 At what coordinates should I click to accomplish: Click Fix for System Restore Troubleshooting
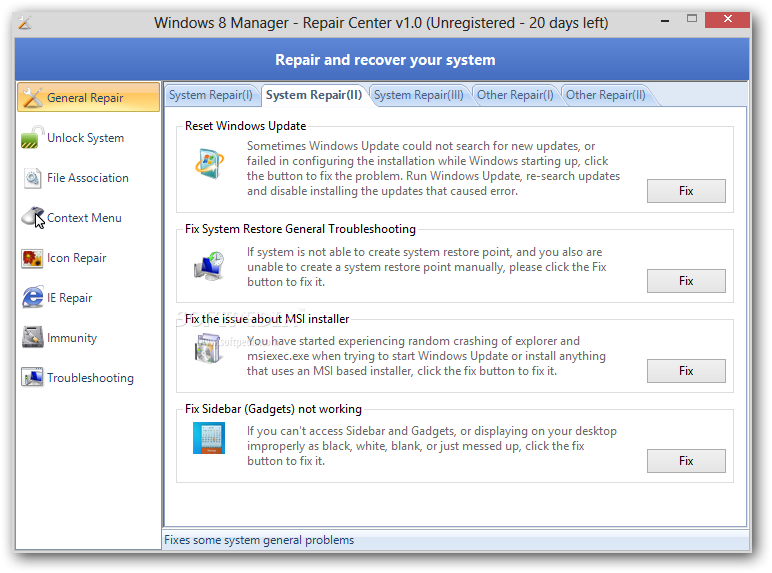click(686, 281)
